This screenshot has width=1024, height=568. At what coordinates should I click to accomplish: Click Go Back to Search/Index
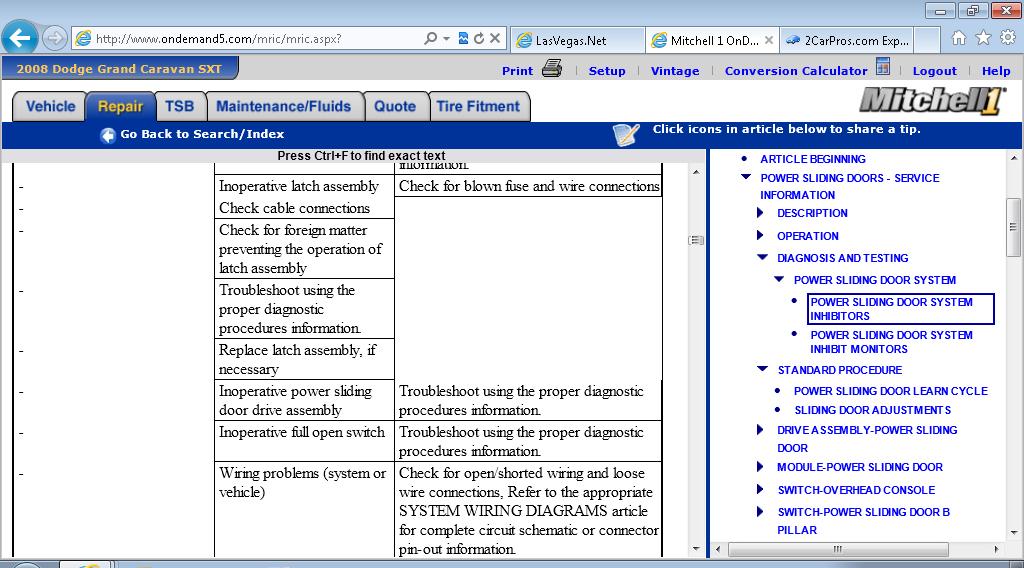point(202,134)
